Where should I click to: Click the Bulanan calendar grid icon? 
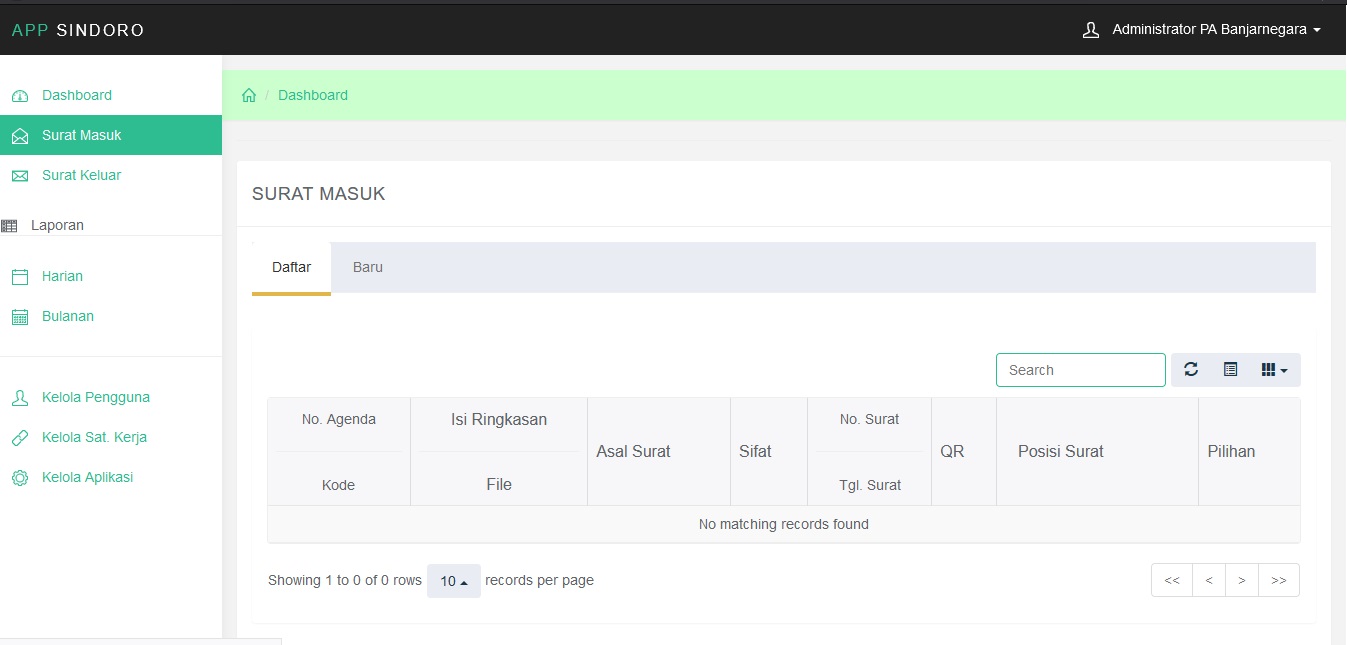[x=20, y=317]
